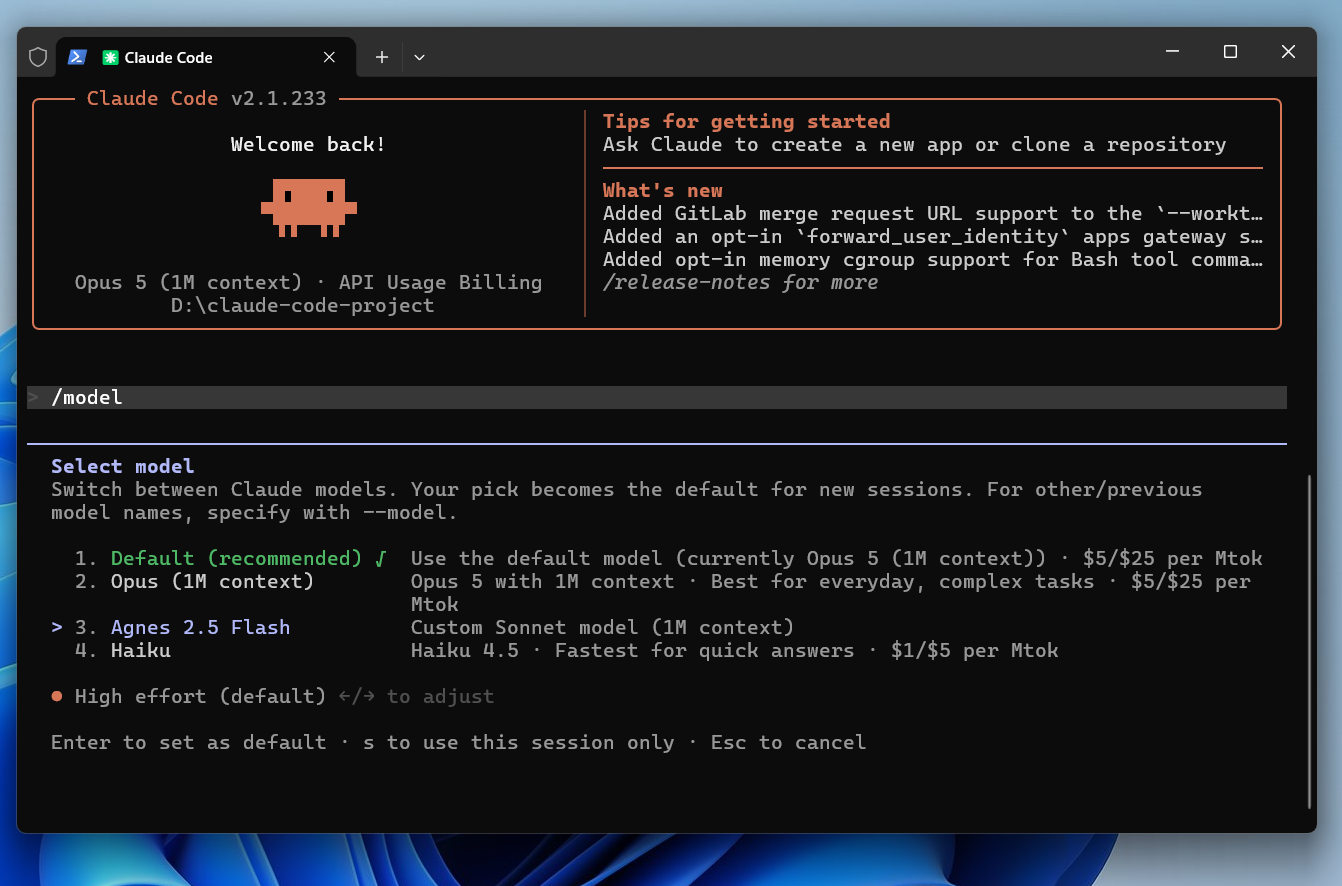Click the Esc to cancel hint
Image resolution: width=1342 pixels, height=886 pixels.
click(x=788, y=742)
